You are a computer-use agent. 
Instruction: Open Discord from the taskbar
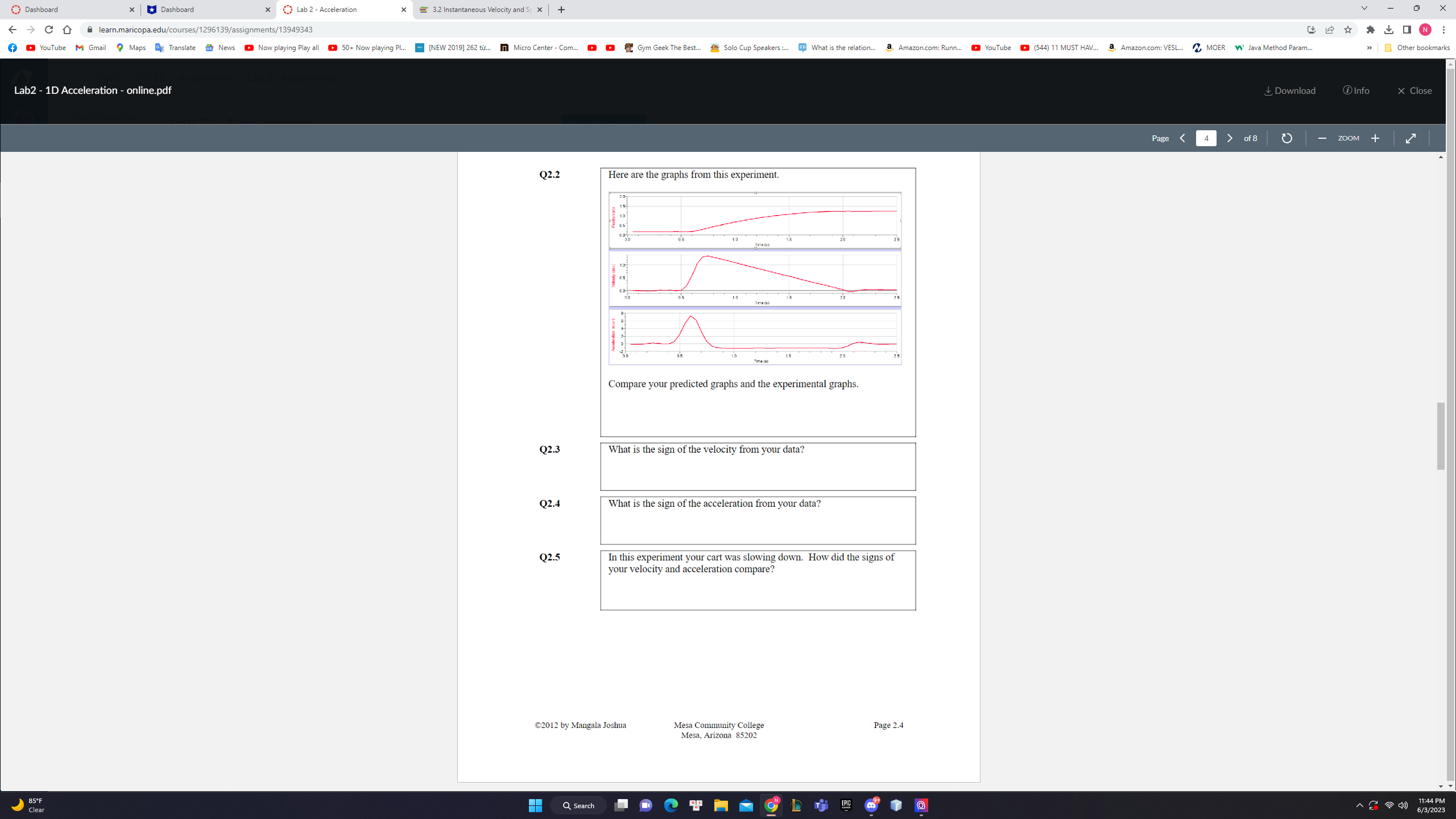coord(871,805)
